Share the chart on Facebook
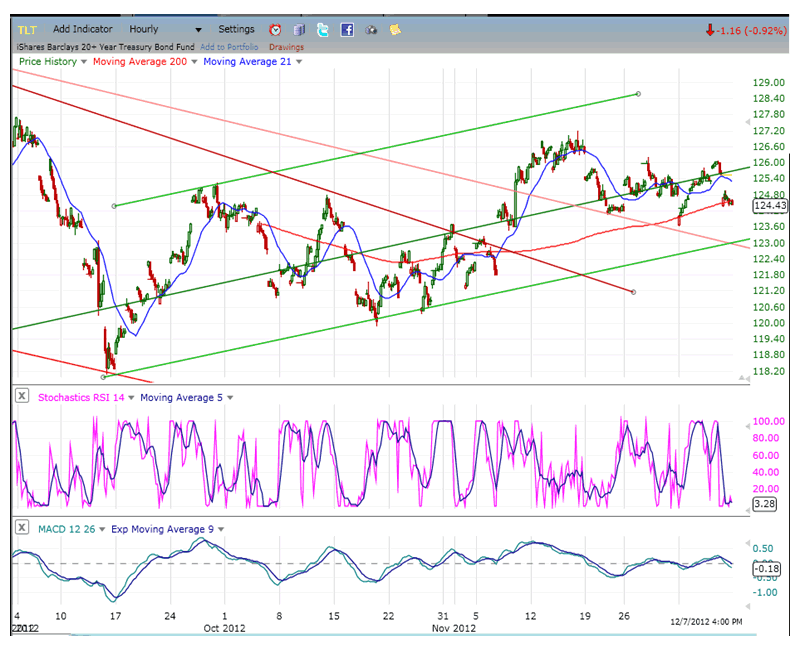Image resolution: width=795 pixels, height=651 pixels. tap(347, 30)
